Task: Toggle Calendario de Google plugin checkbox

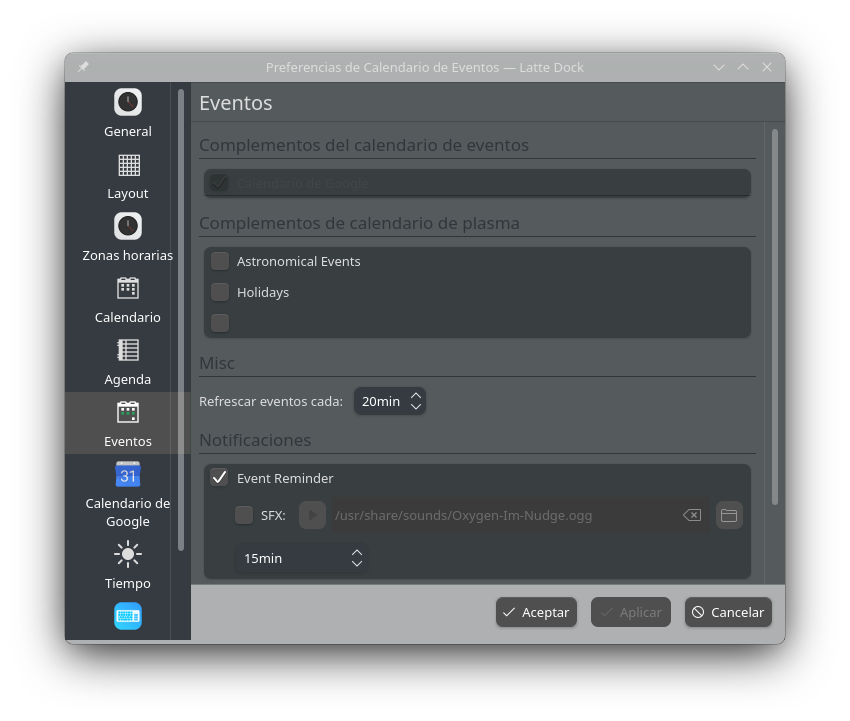Action: pyautogui.click(x=219, y=183)
